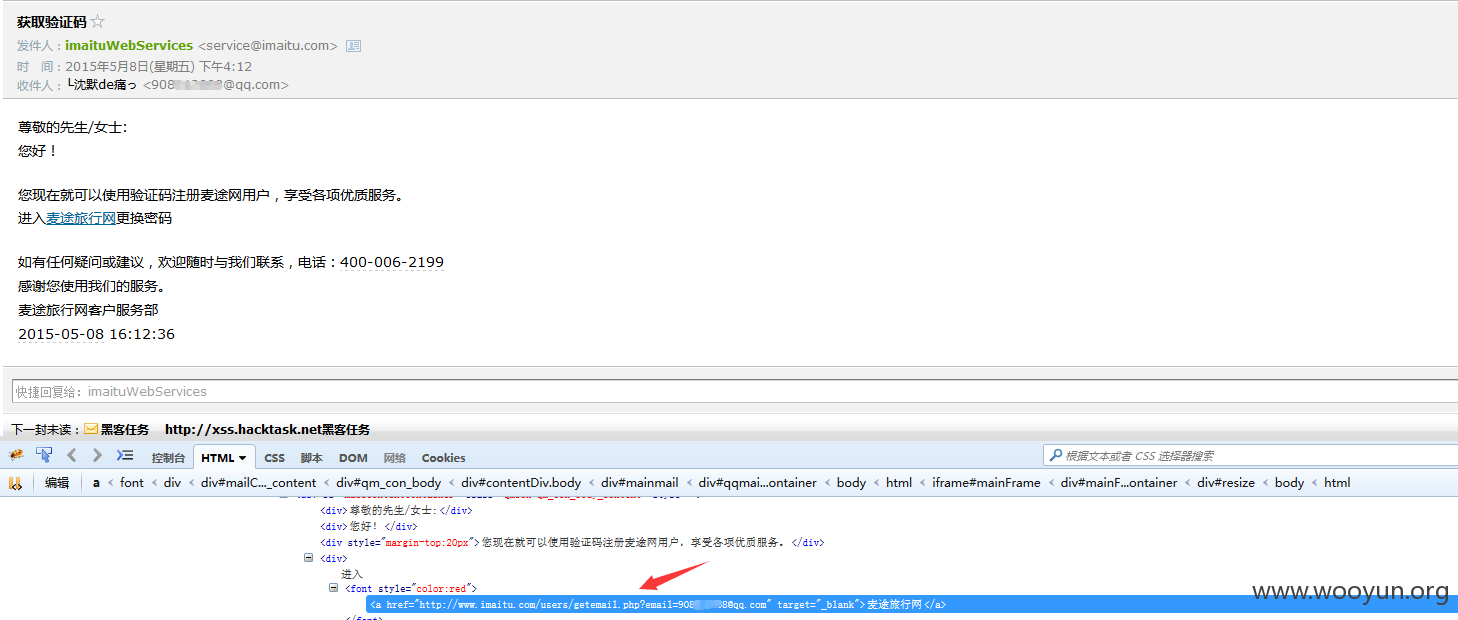Viewport: 1458px width, 620px height.
Task: Click phone number 400-006-2199
Action: pyautogui.click(x=392, y=262)
